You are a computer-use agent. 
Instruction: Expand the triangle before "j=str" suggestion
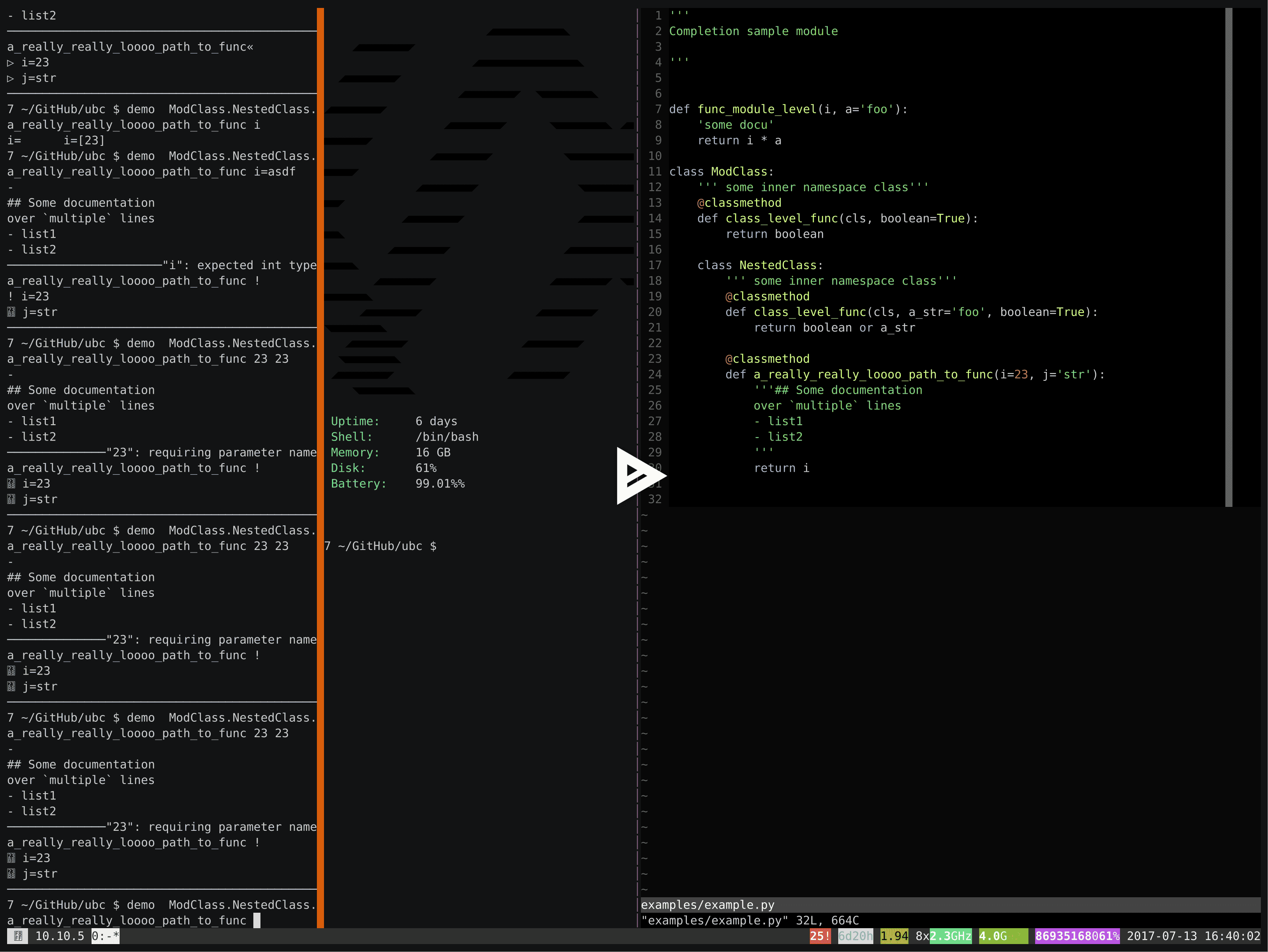10,78
